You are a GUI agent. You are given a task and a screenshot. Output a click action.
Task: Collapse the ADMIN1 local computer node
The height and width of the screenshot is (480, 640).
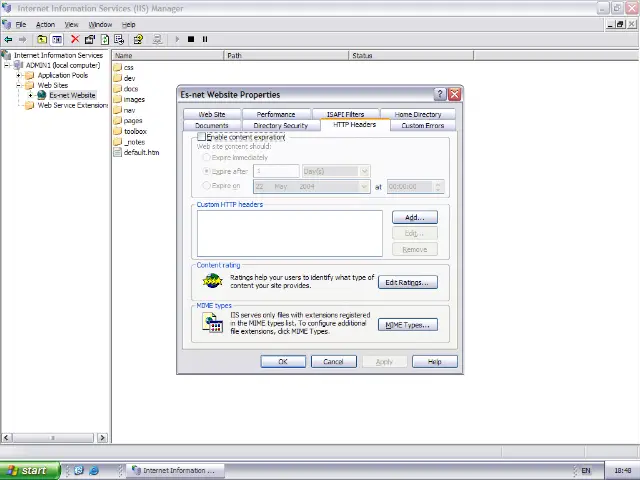click(7, 65)
